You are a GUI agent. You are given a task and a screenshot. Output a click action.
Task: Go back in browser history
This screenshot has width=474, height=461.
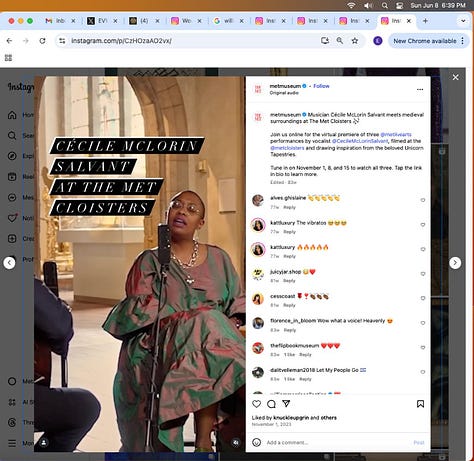click(x=9, y=41)
